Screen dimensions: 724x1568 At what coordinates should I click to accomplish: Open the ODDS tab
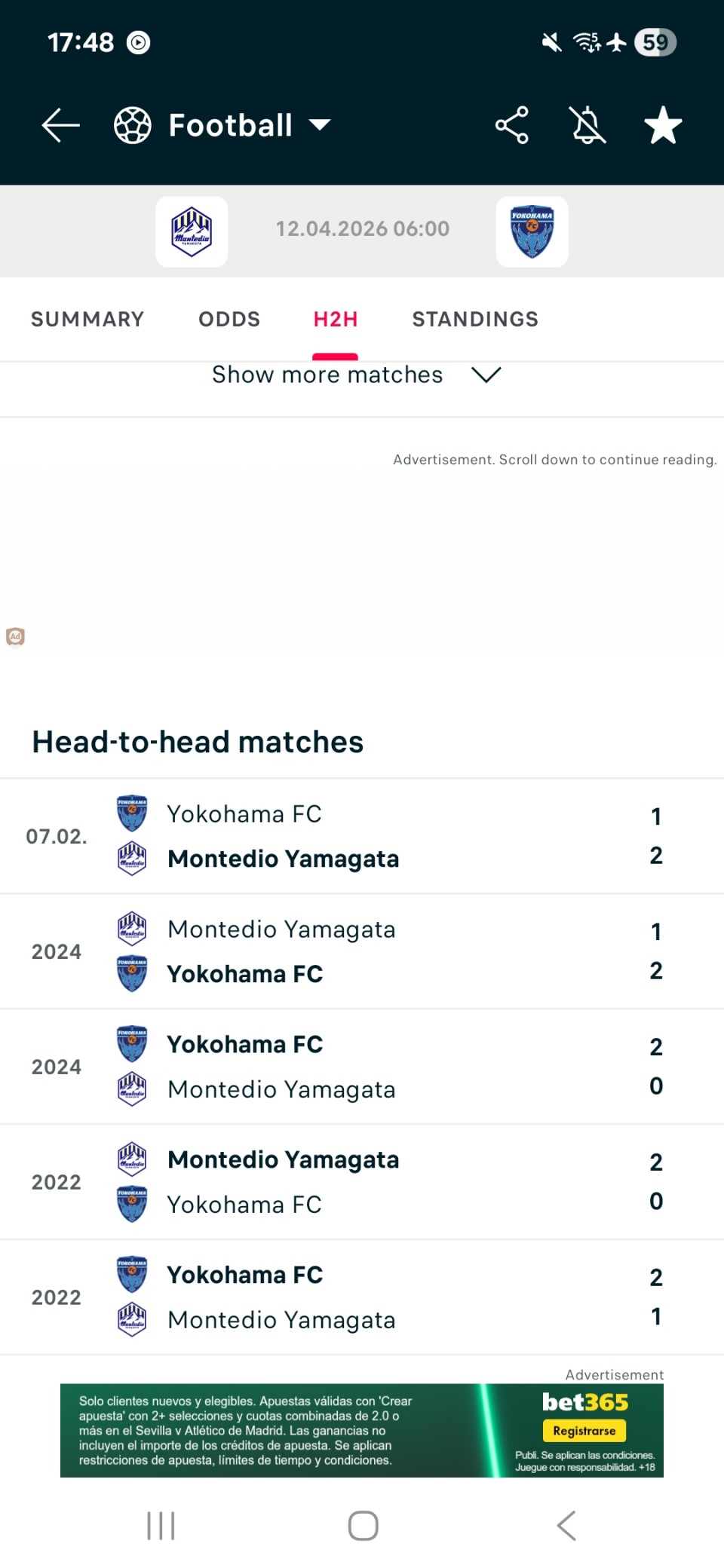coord(229,319)
